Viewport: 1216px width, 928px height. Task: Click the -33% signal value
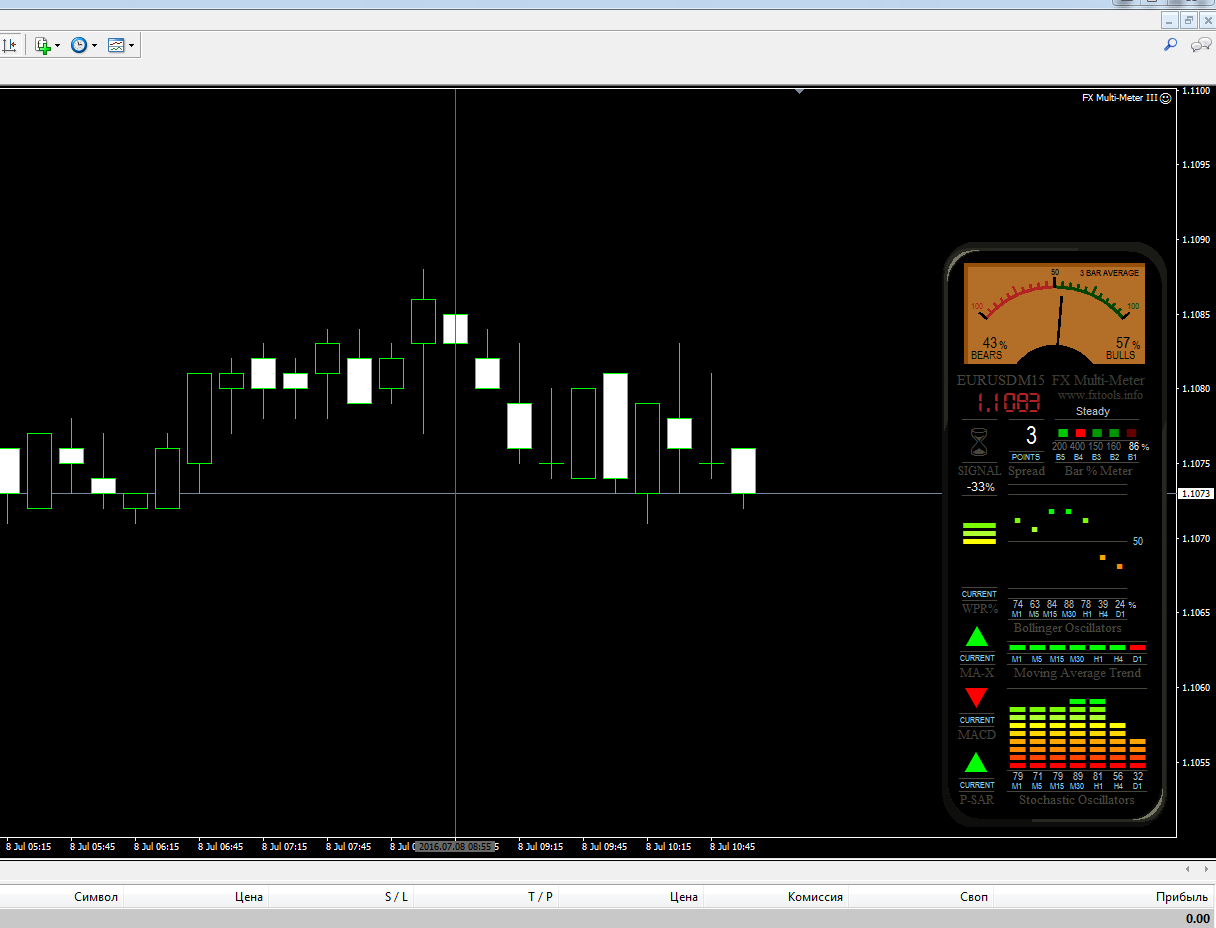(980, 487)
